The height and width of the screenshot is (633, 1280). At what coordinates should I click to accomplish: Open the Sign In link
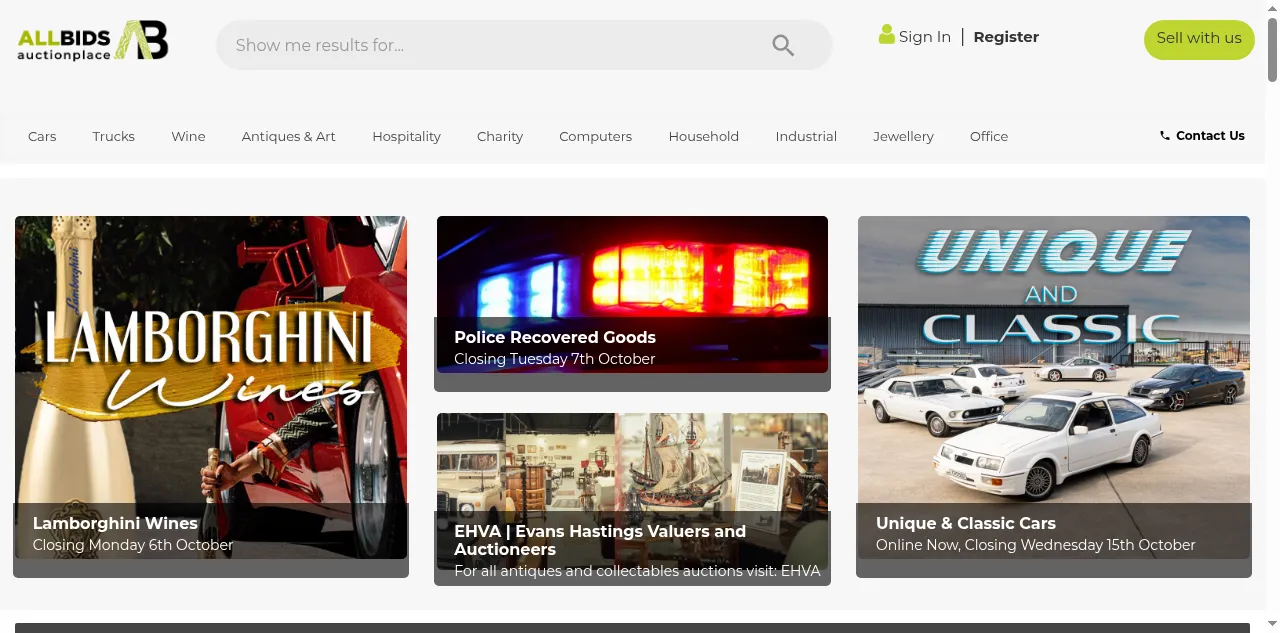point(925,37)
